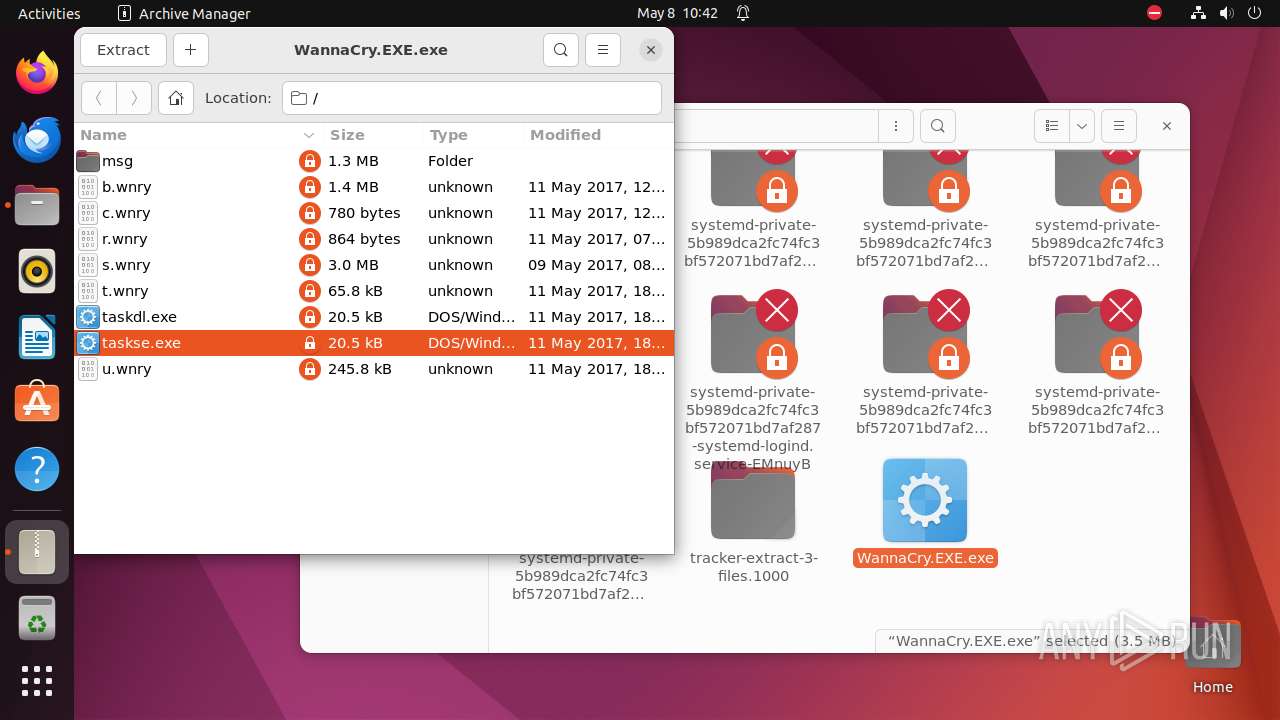
Task: Select the s.wnry file
Action: click(x=374, y=265)
